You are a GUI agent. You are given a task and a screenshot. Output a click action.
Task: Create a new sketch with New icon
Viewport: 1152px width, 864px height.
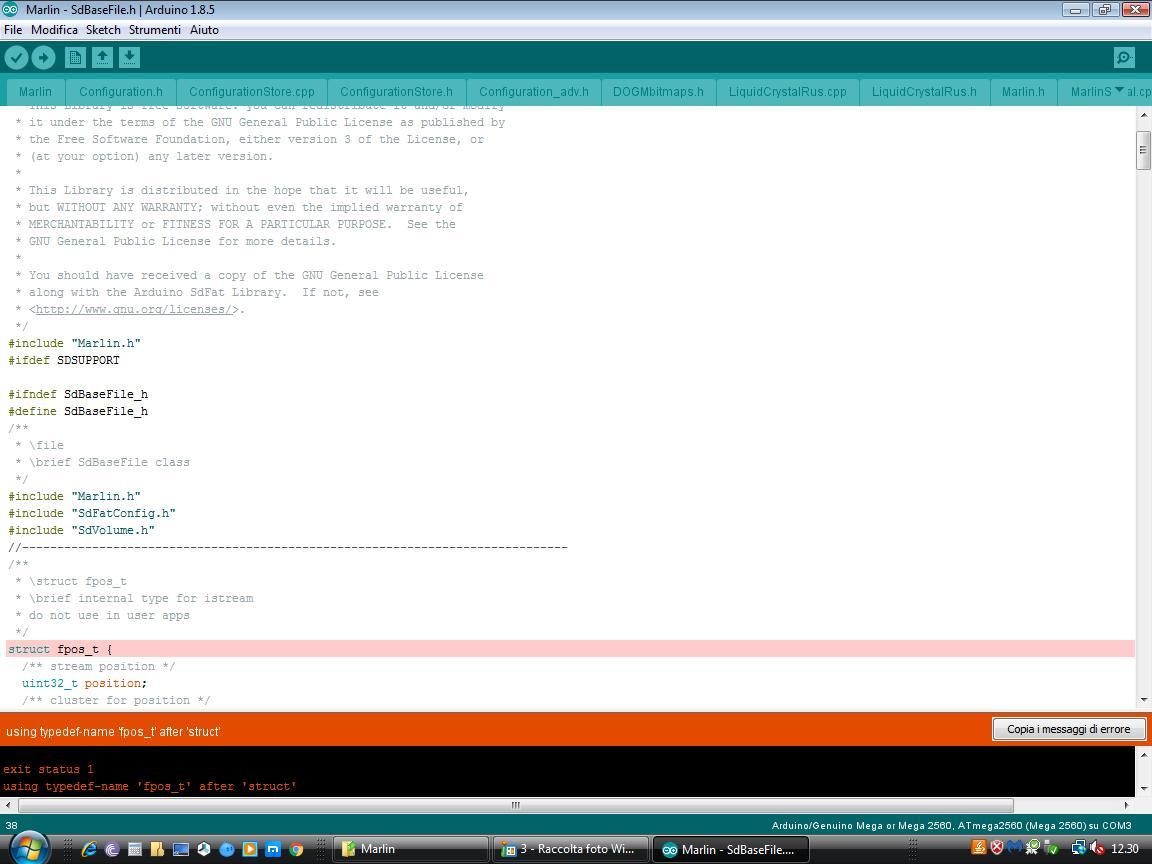point(75,58)
